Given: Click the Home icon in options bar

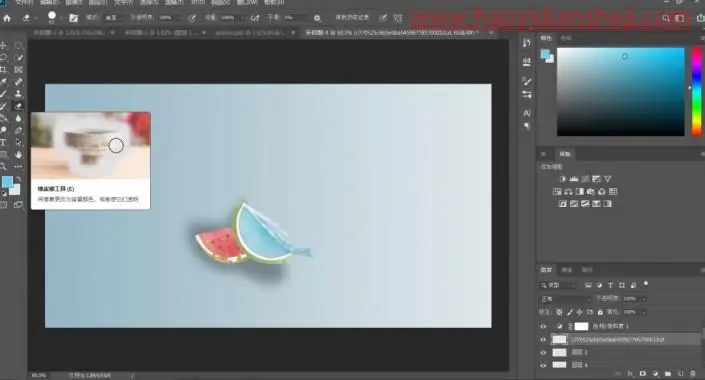Looking at the screenshot, I should [x=7, y=18].
